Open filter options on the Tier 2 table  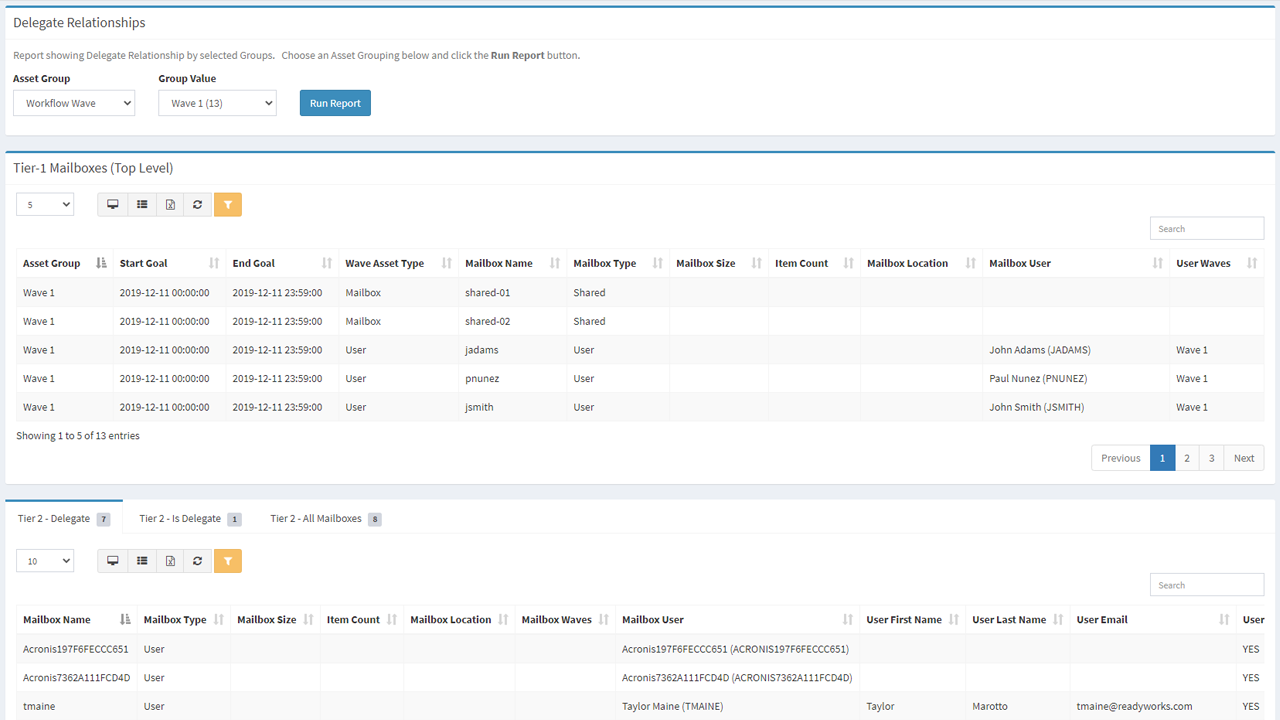[x=228, y=561]
